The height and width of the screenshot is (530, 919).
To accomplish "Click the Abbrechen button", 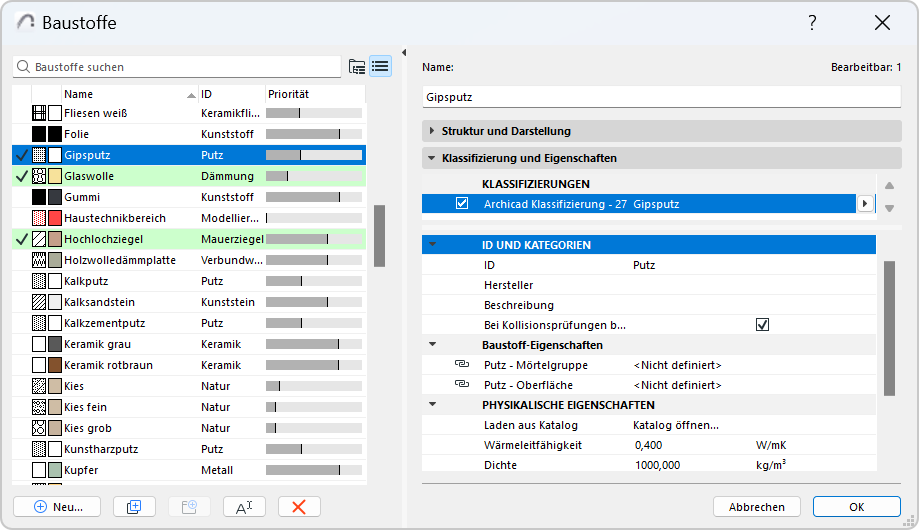I will point(756,506).
